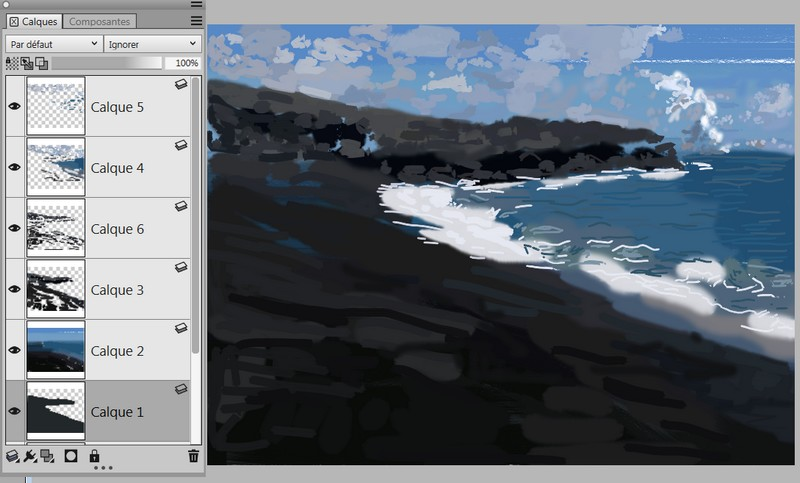Click the Calque 4 layer thumbnail
Screen dimensions: 800x483
[56, 167]
